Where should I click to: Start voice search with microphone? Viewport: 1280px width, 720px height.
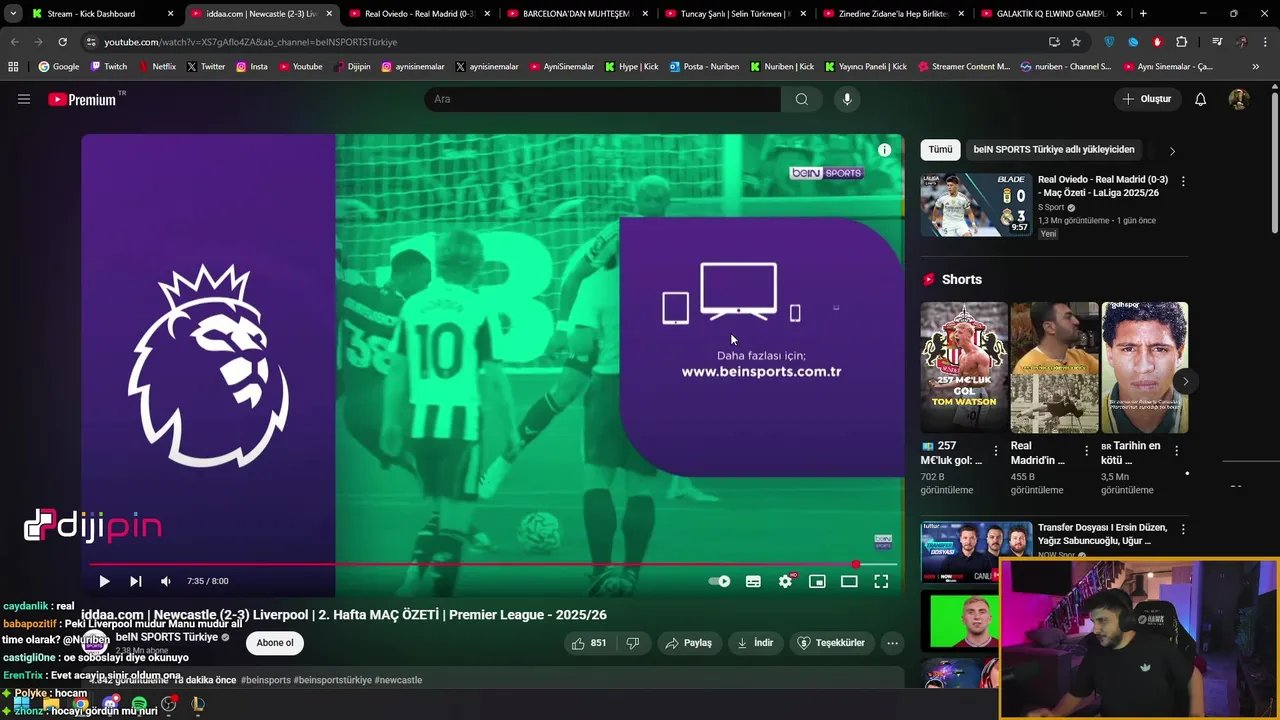pyautogui.click(x=847, y=99)
